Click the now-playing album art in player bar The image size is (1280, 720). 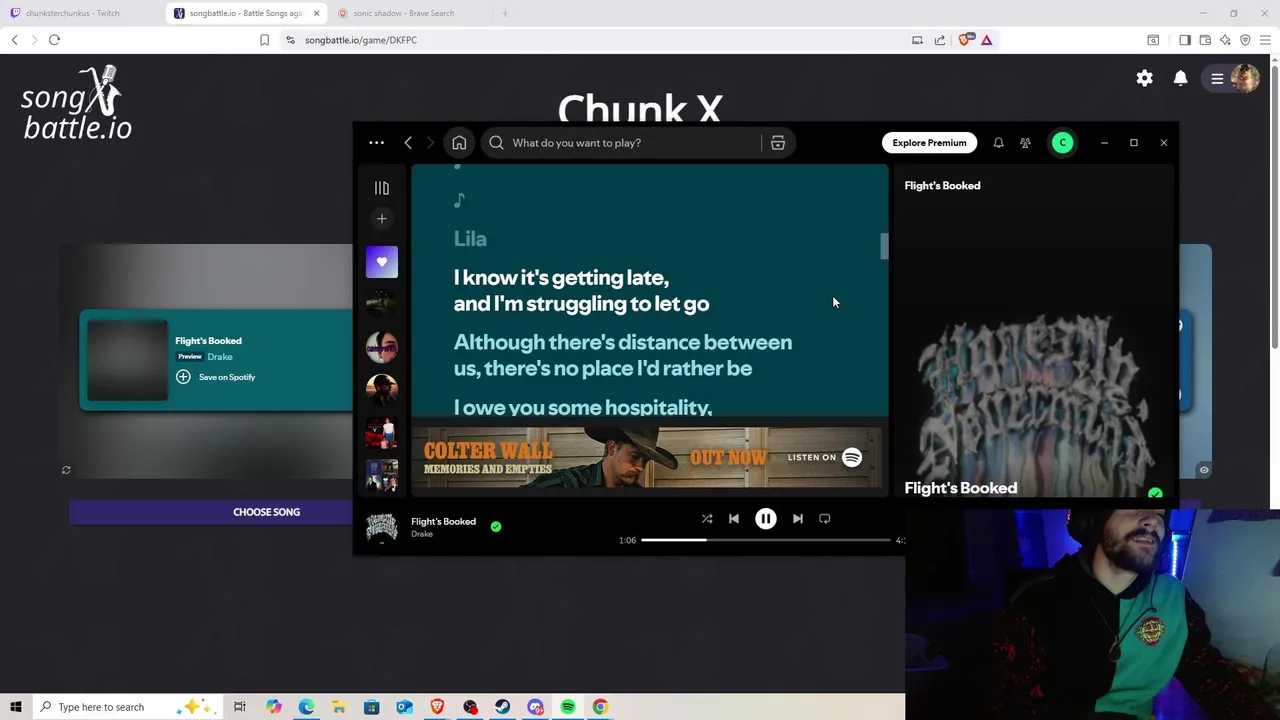tap(382, 527)
